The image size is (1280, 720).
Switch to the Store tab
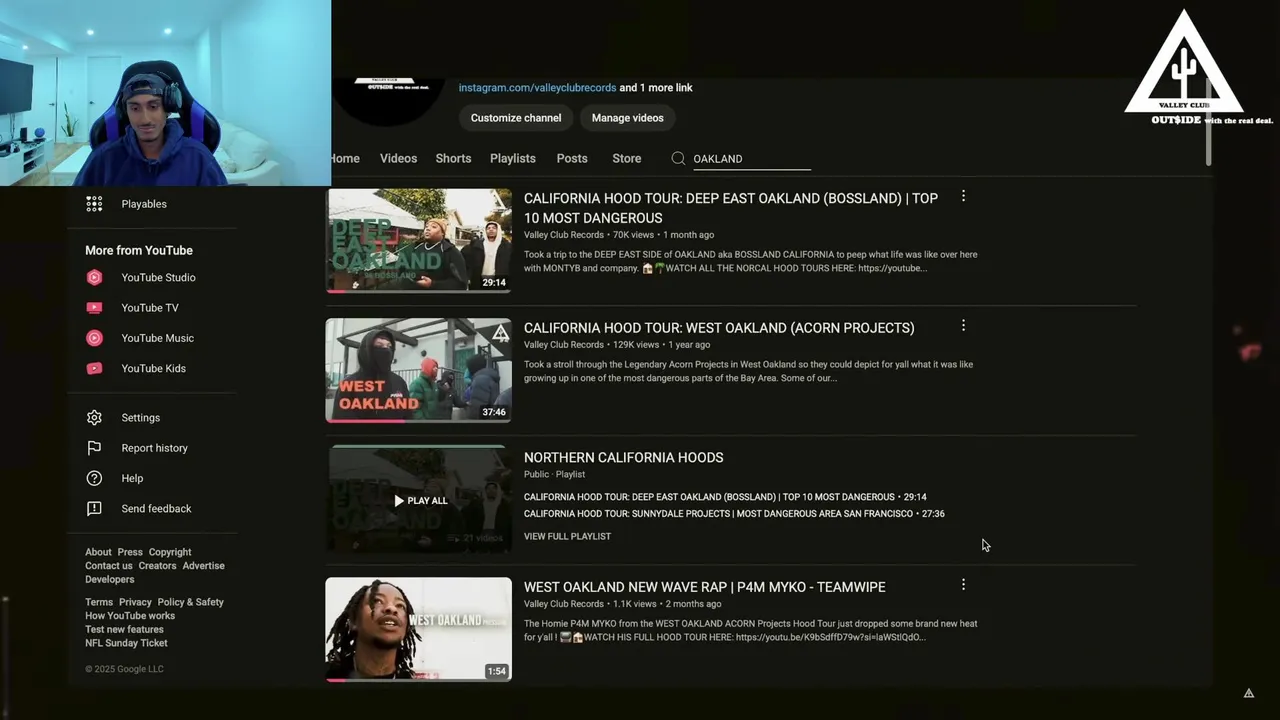coord(627,158)
